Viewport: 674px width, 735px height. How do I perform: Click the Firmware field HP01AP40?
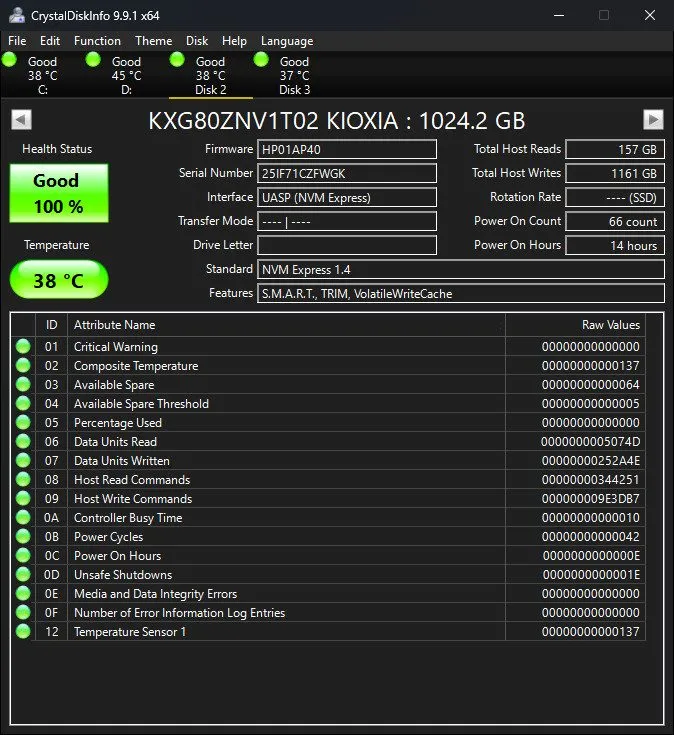pos(347,150)
